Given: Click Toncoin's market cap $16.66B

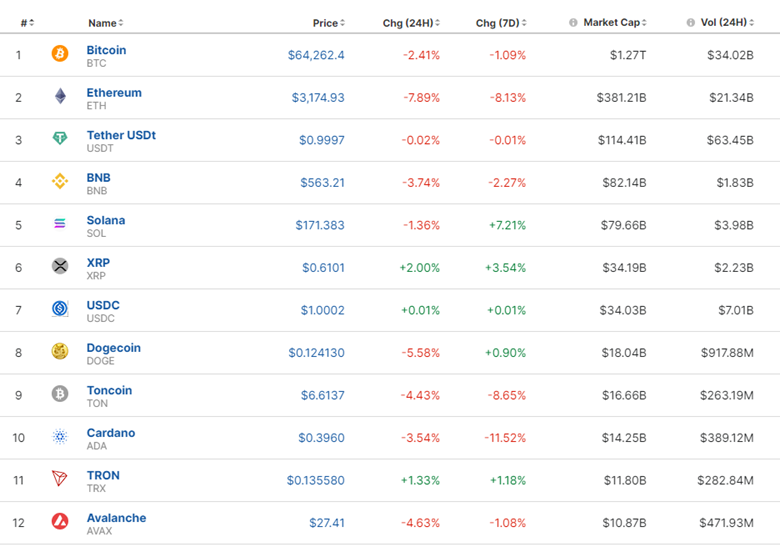Looking at the screenshot, I should click(x=624, y=395).
